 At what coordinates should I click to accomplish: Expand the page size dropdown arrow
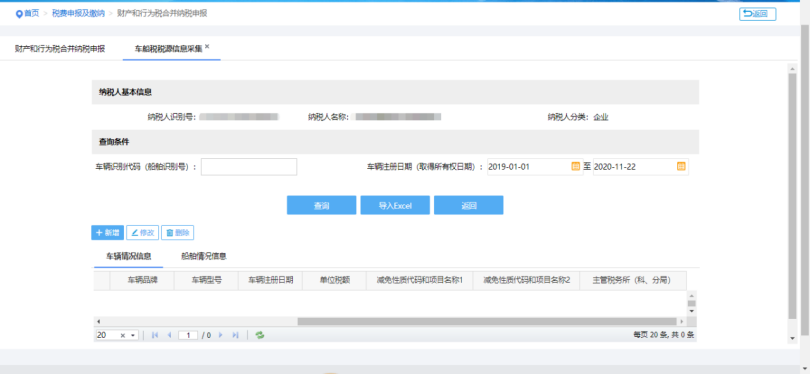pos(133,336)
